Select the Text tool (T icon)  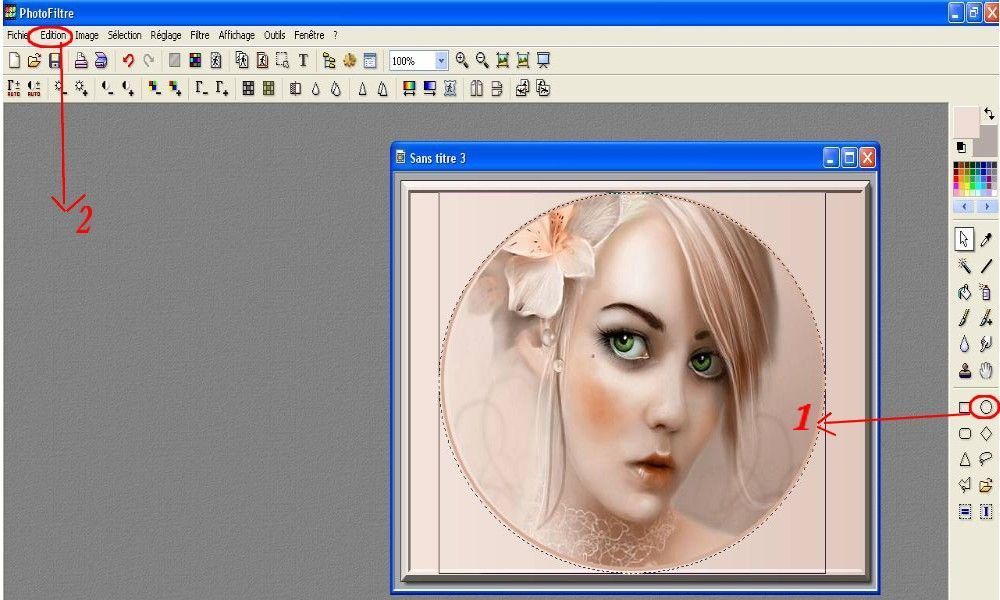tap(304, 61)
